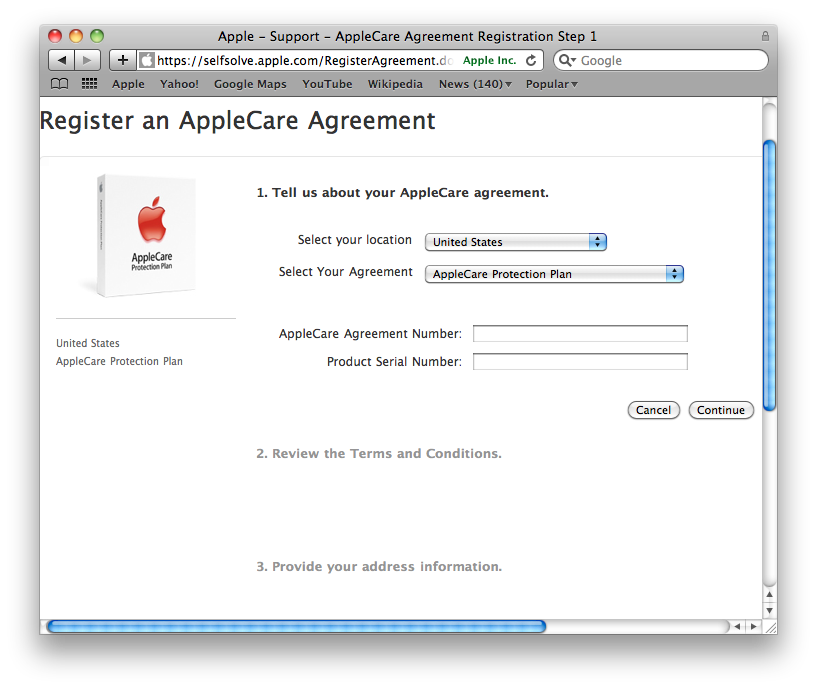Click the Google search magnifier icon
817x689 pixels.
(x=566, y=60)
